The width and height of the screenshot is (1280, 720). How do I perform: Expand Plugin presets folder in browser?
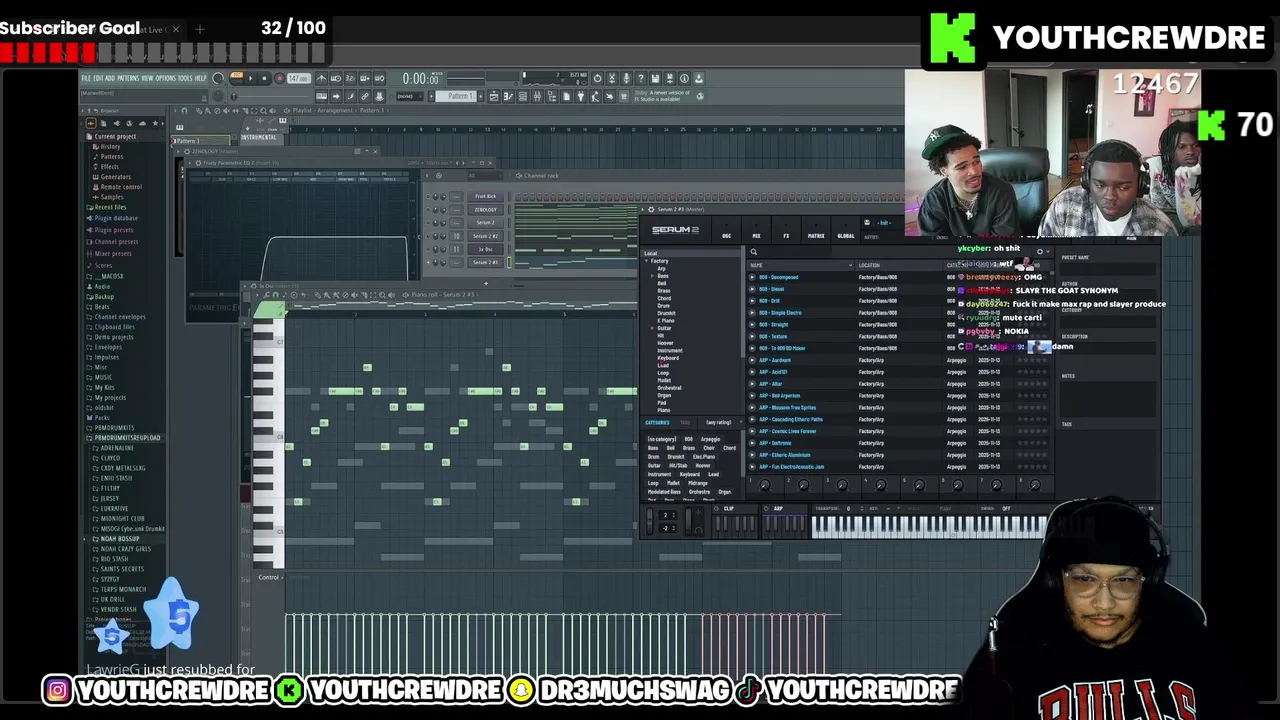point(113,230)
